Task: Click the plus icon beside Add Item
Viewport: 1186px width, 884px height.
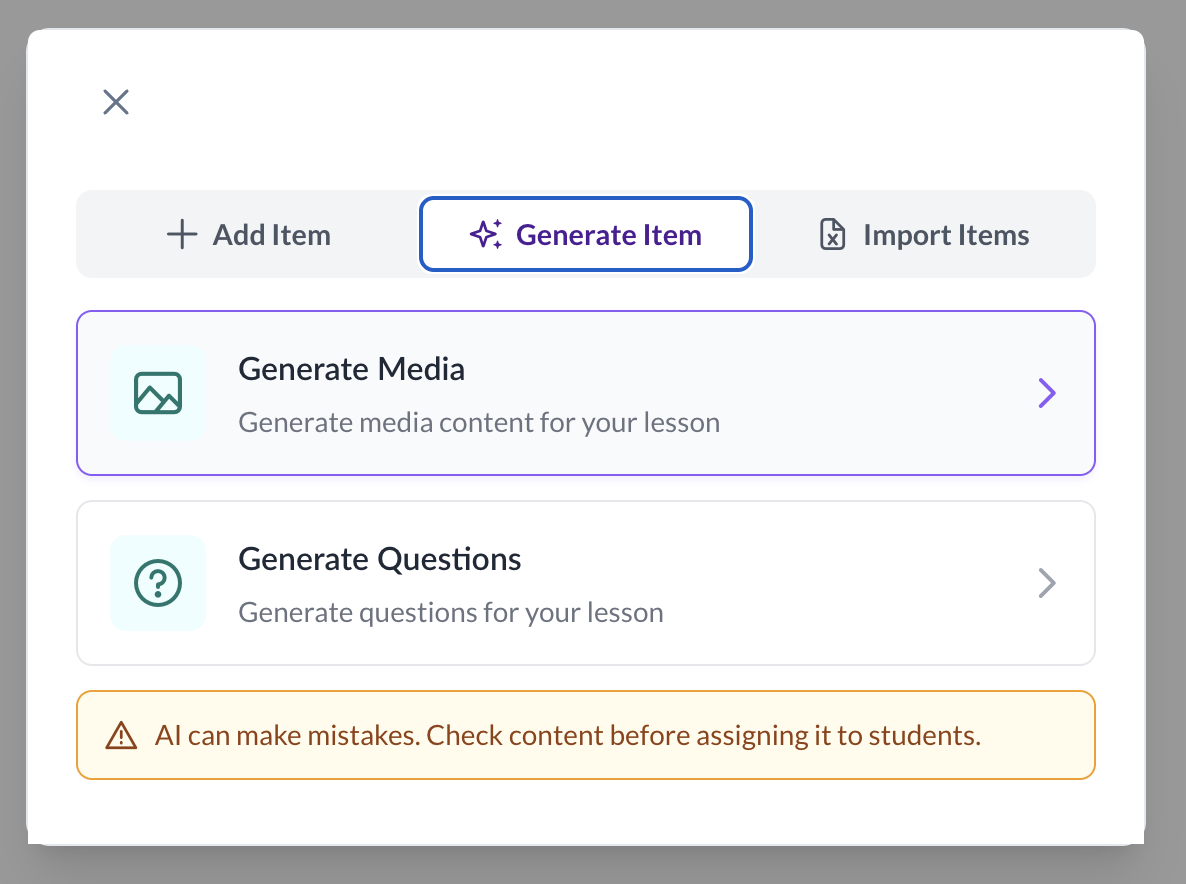Action: 182,234
